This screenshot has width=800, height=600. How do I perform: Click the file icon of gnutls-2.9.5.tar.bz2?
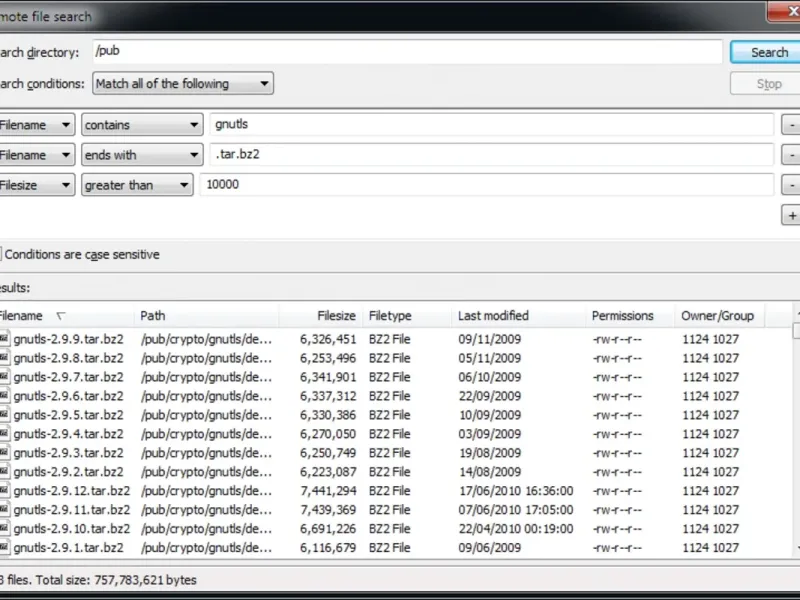(x=5, y=414)
